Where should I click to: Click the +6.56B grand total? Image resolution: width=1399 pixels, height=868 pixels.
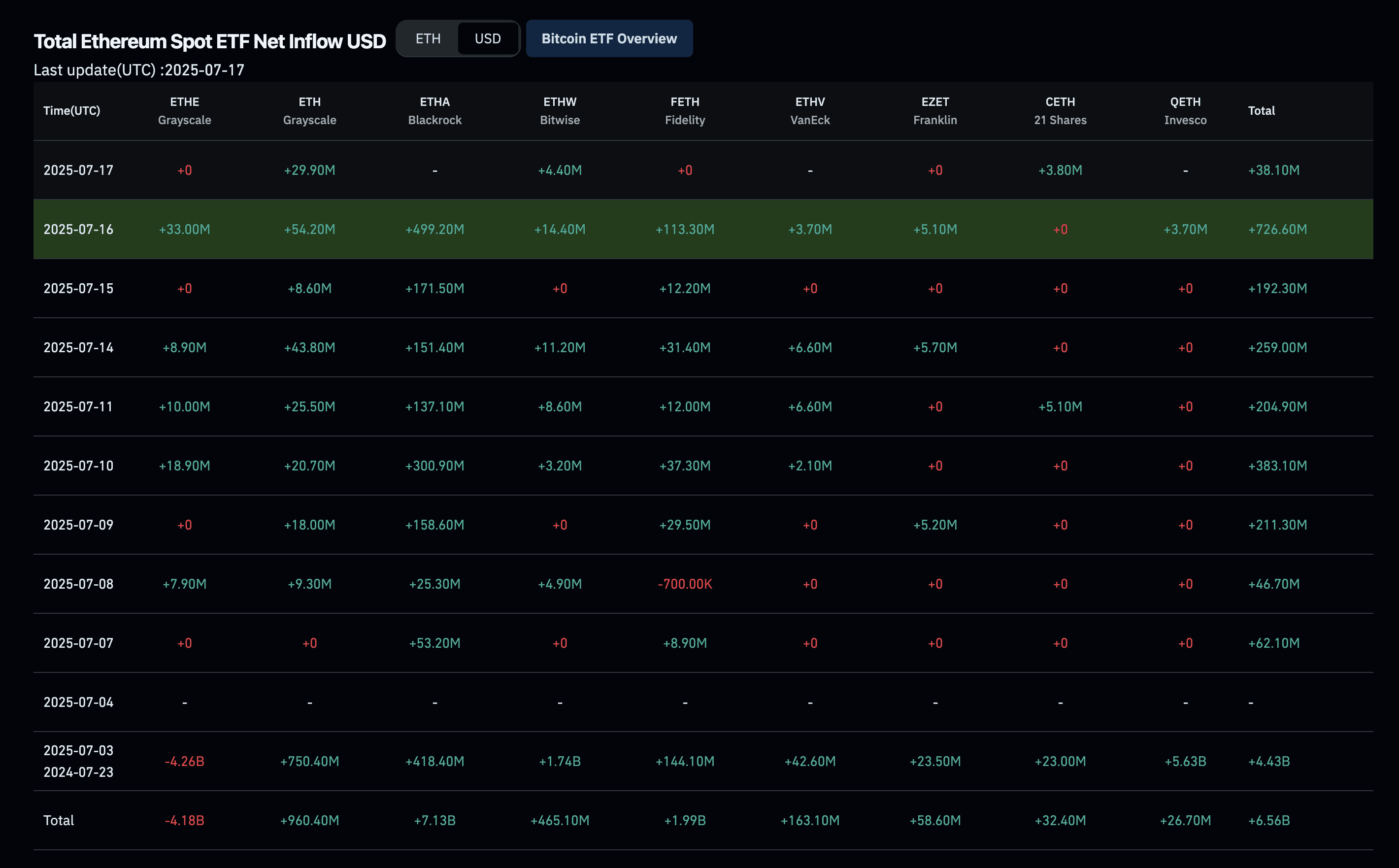[1268, 821]
